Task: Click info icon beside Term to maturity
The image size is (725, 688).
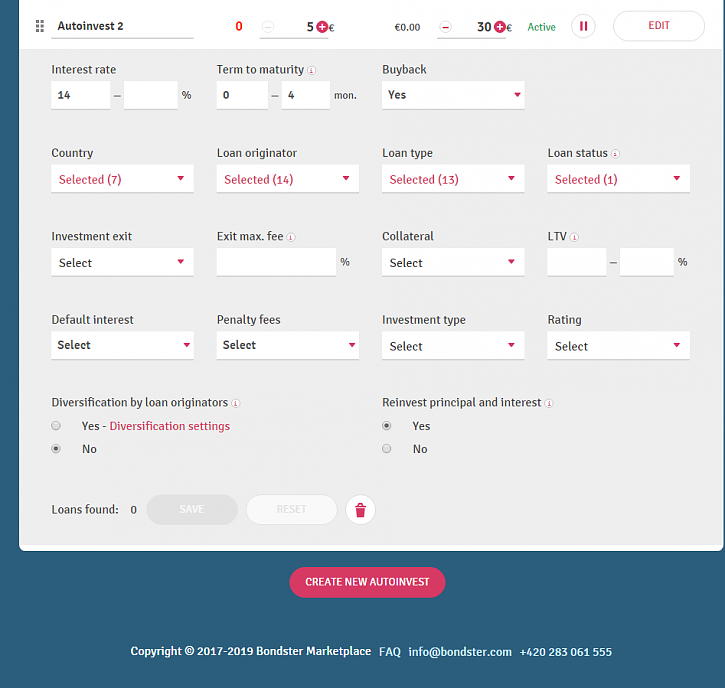Action: (x=312, y=71)
